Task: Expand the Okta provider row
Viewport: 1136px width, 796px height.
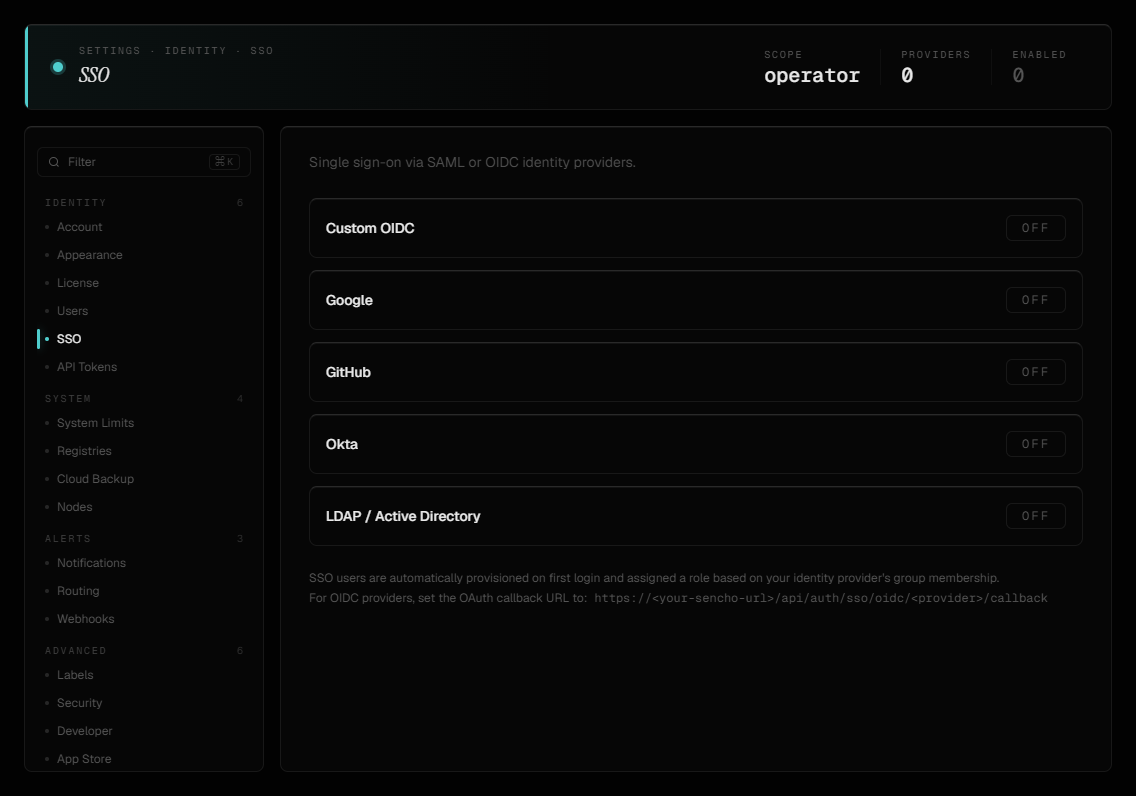Action: pyautogui.click(x=696, y=444)
